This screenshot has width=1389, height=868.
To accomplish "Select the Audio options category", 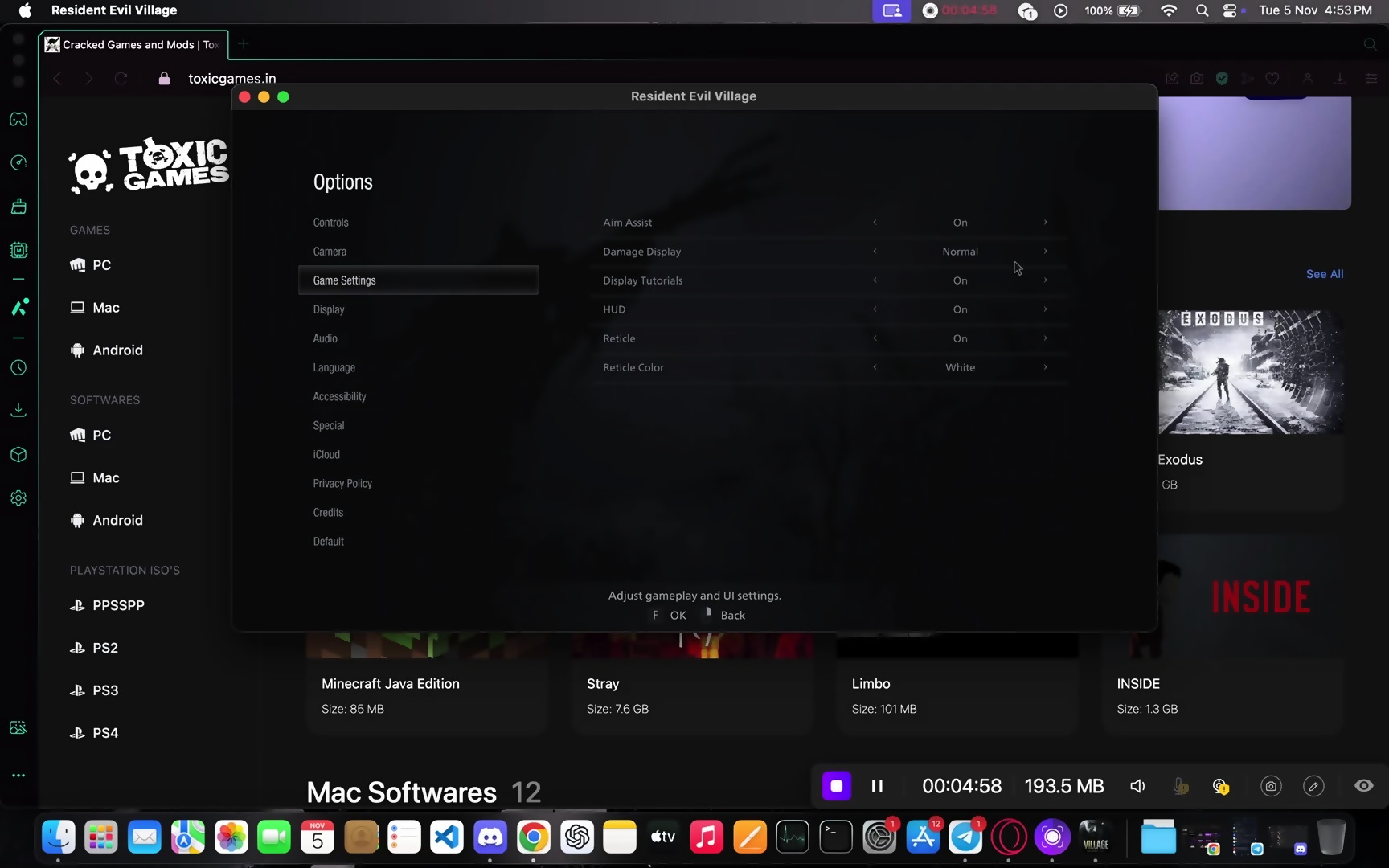I will coord(325,338).
